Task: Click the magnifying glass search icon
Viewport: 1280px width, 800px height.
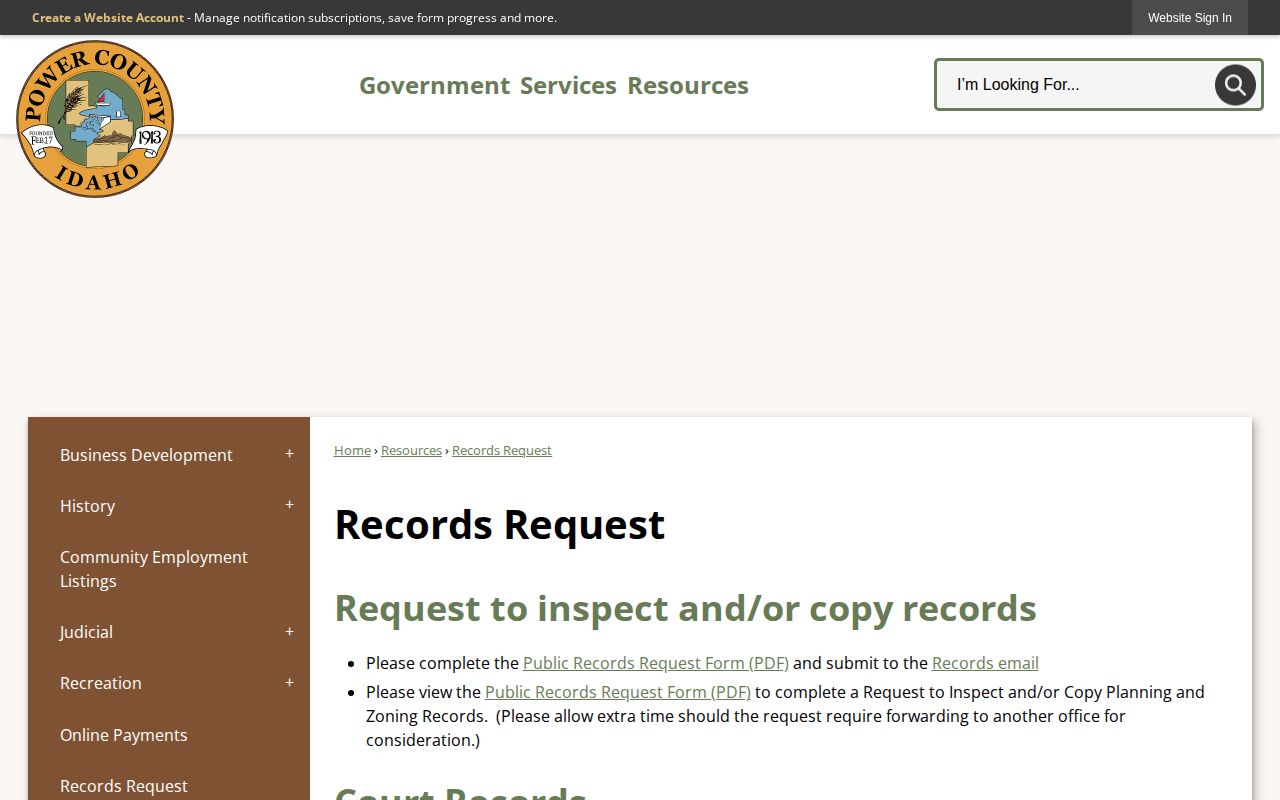Action: (x=1235, y=85)
